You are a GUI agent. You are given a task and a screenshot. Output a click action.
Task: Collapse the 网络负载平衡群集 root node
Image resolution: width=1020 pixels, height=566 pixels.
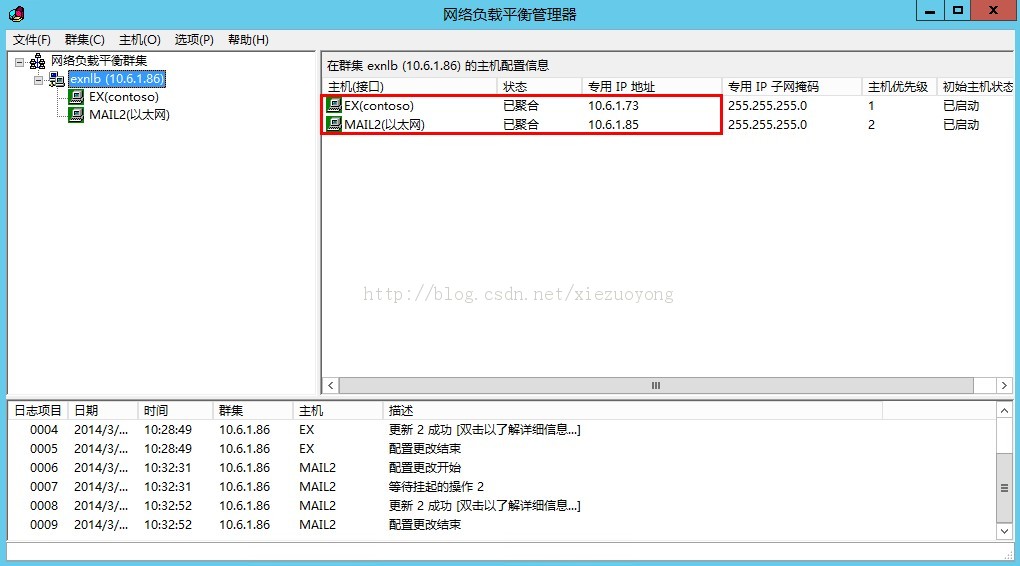point(20,62)
